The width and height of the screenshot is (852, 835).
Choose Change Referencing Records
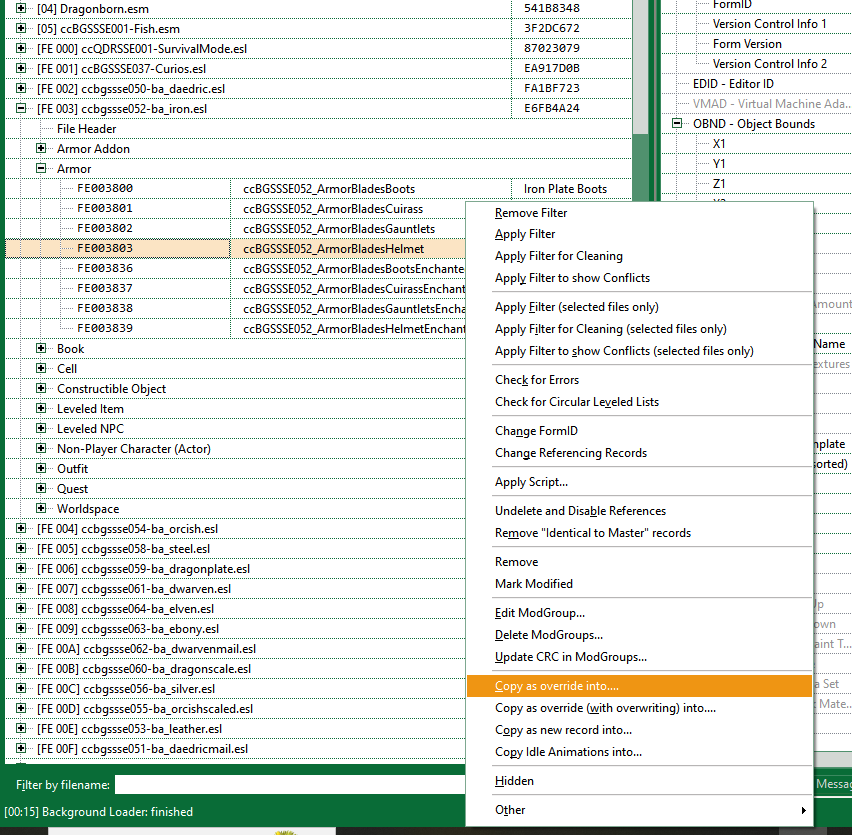[639, 453]
